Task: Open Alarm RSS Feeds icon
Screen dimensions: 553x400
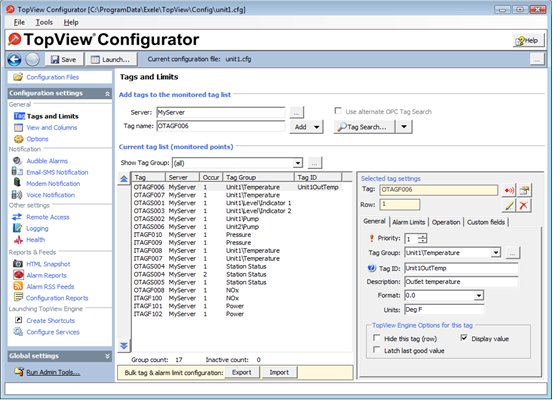Action: [18, 286]
